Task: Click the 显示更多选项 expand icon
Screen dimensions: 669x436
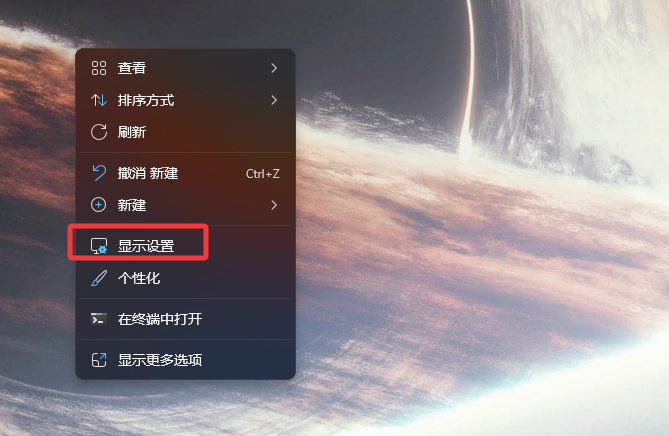Action: pyautogui.click(x=99, y=360)
